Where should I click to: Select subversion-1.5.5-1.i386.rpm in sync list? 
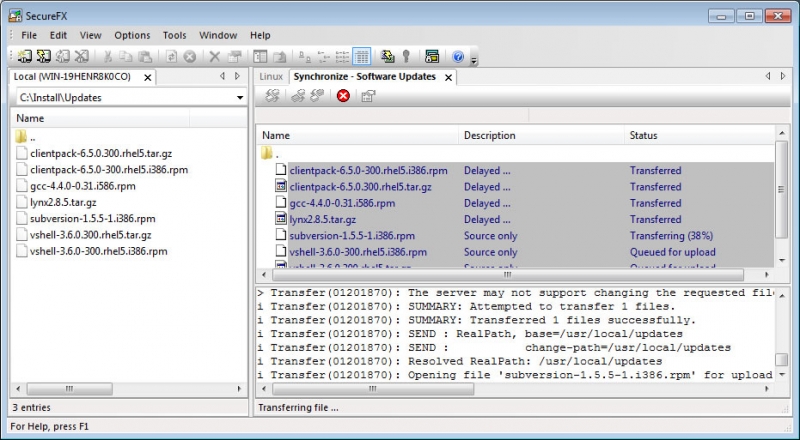(352, 236)
